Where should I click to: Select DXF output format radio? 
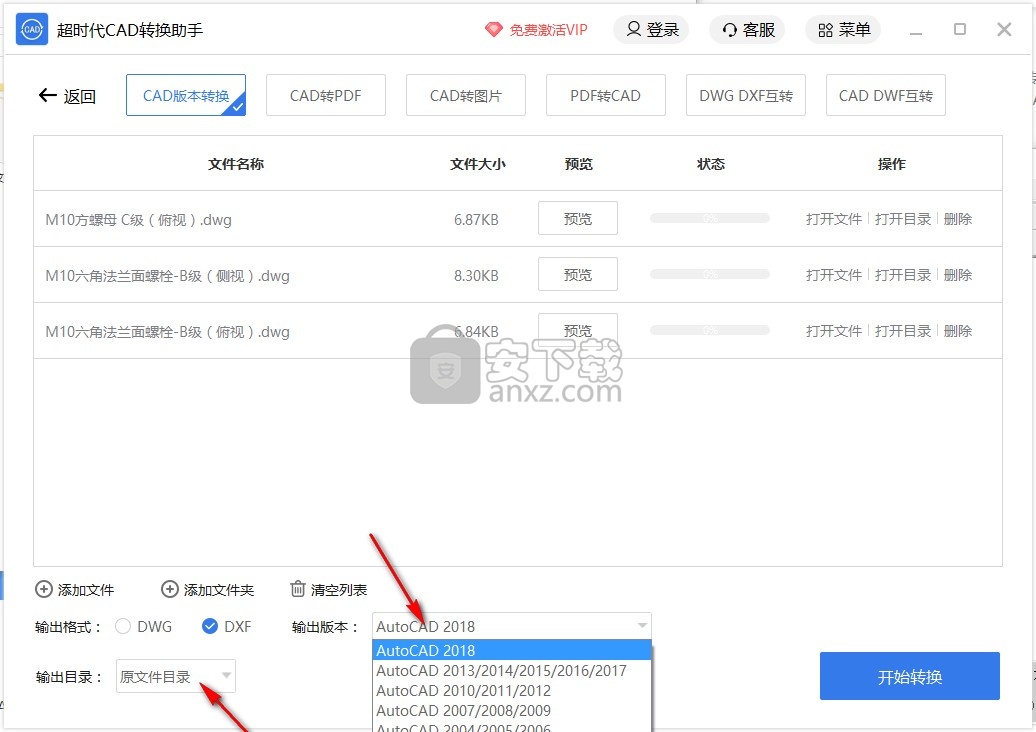click(x=210, y=626)
